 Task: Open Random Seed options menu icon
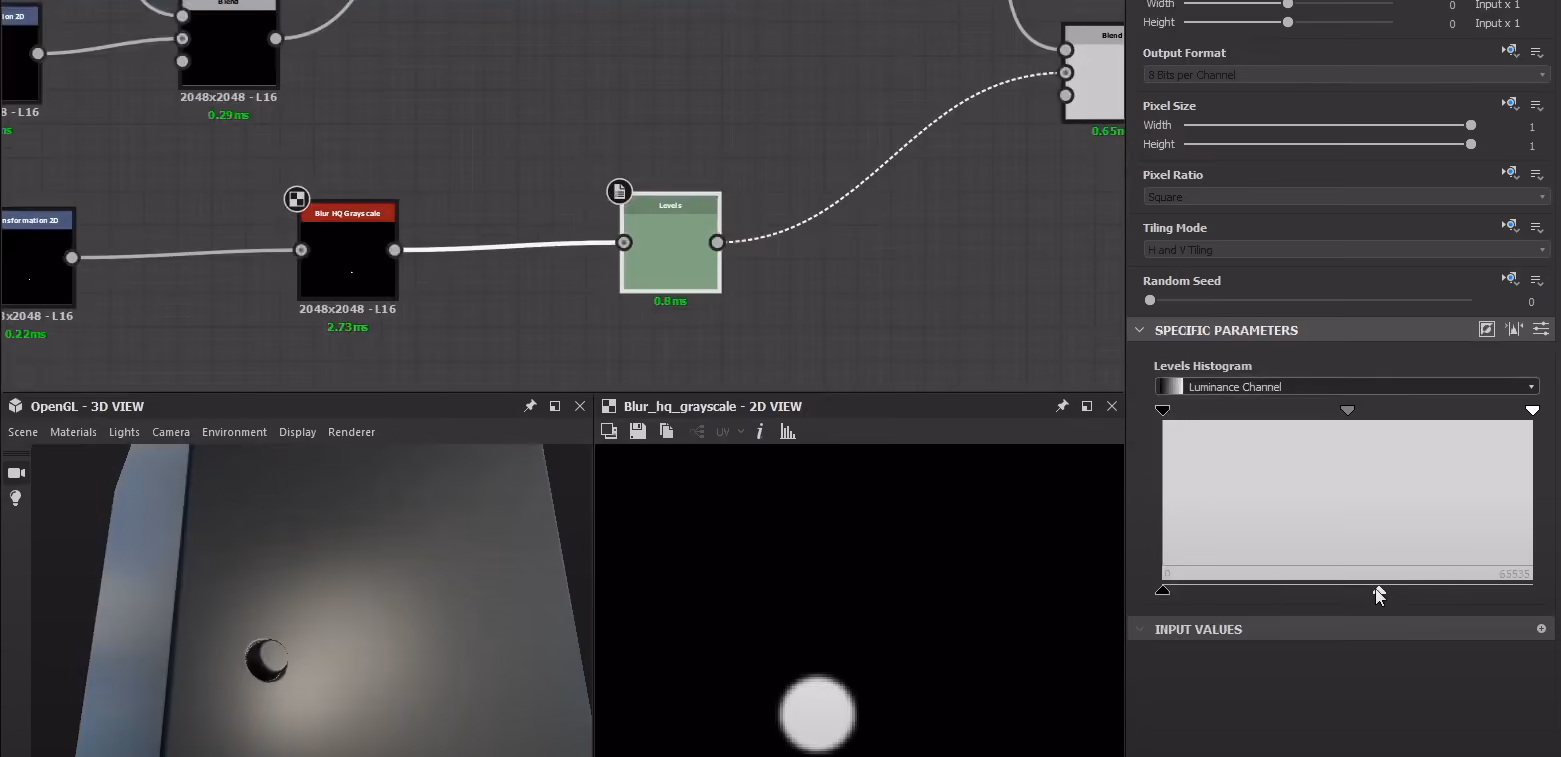click(x=1538, y=280)
